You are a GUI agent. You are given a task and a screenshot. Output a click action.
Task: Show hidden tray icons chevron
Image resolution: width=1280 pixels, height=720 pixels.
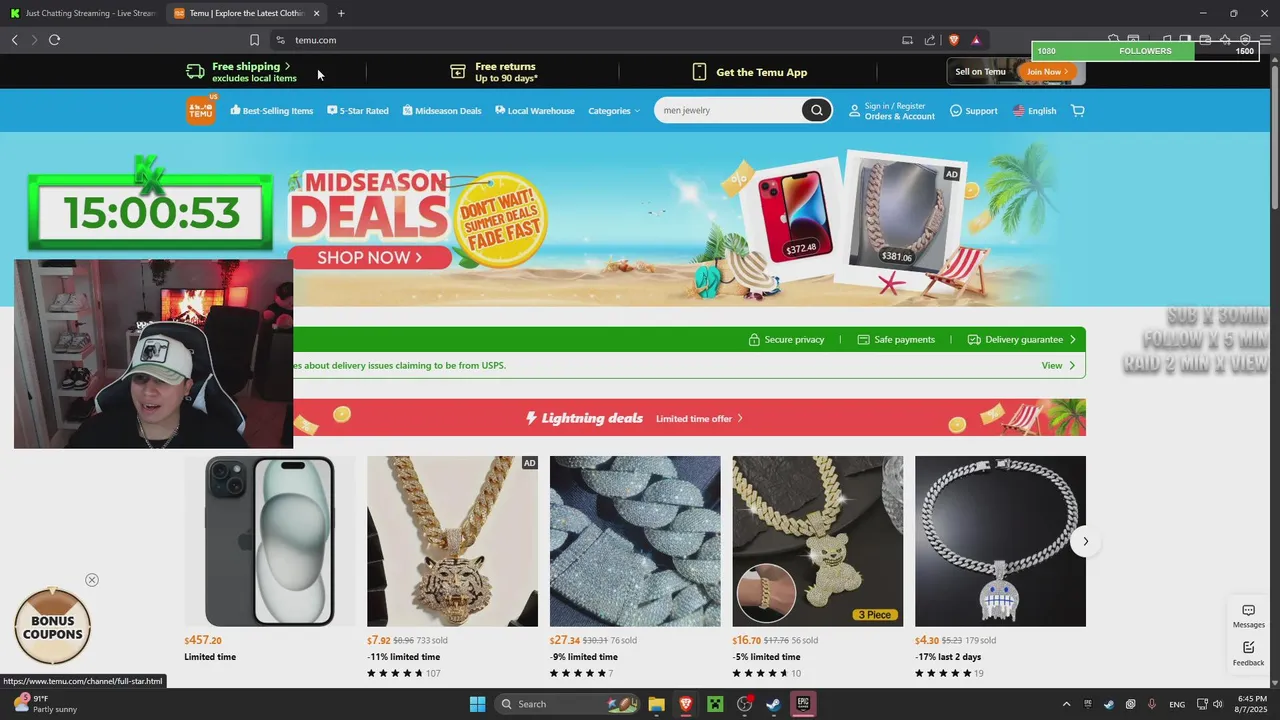(1066, 704)
